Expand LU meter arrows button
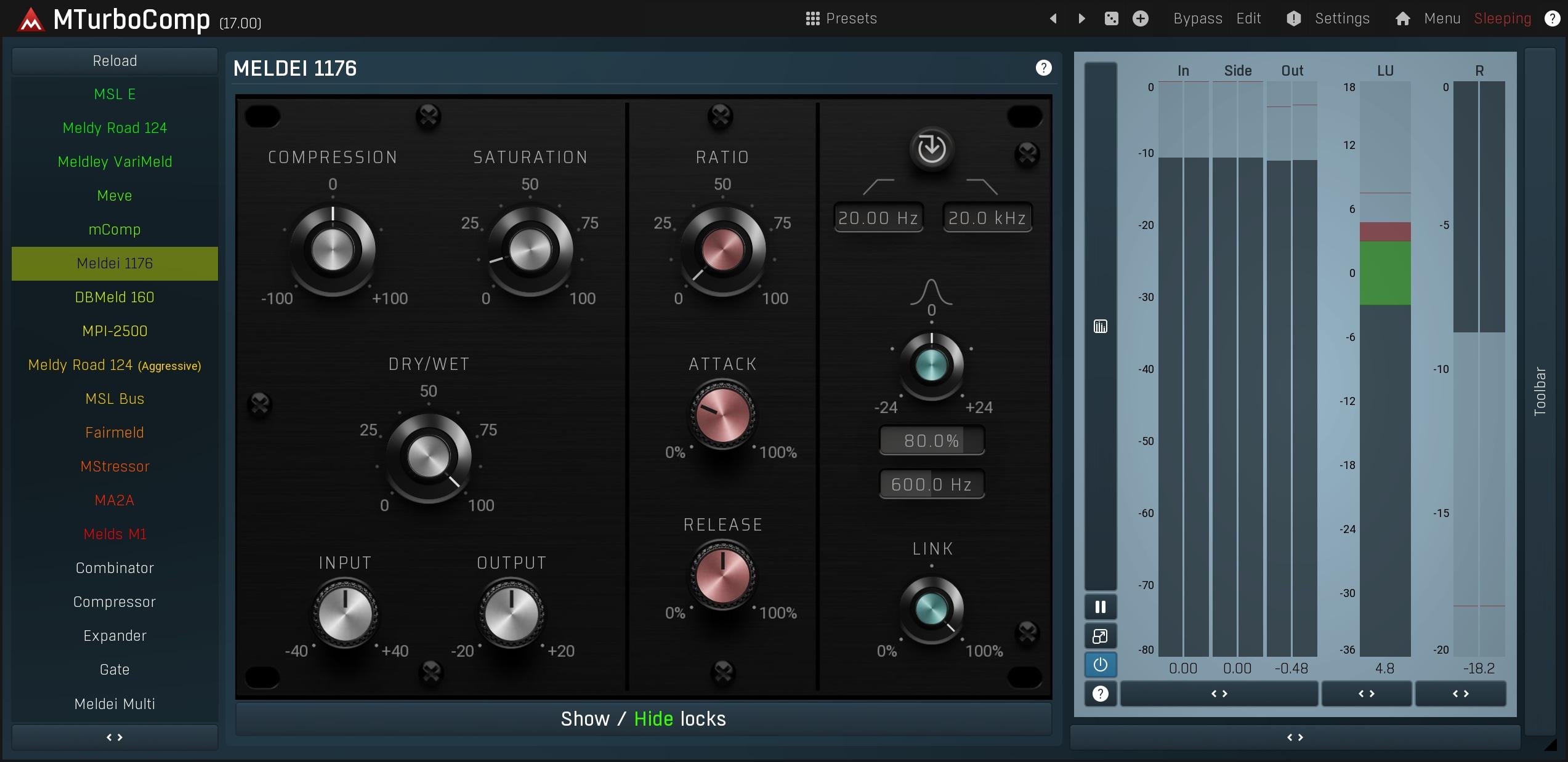Image resolution: width=1568 pixels, height=762 pixels. click(x=1366, y=694)
